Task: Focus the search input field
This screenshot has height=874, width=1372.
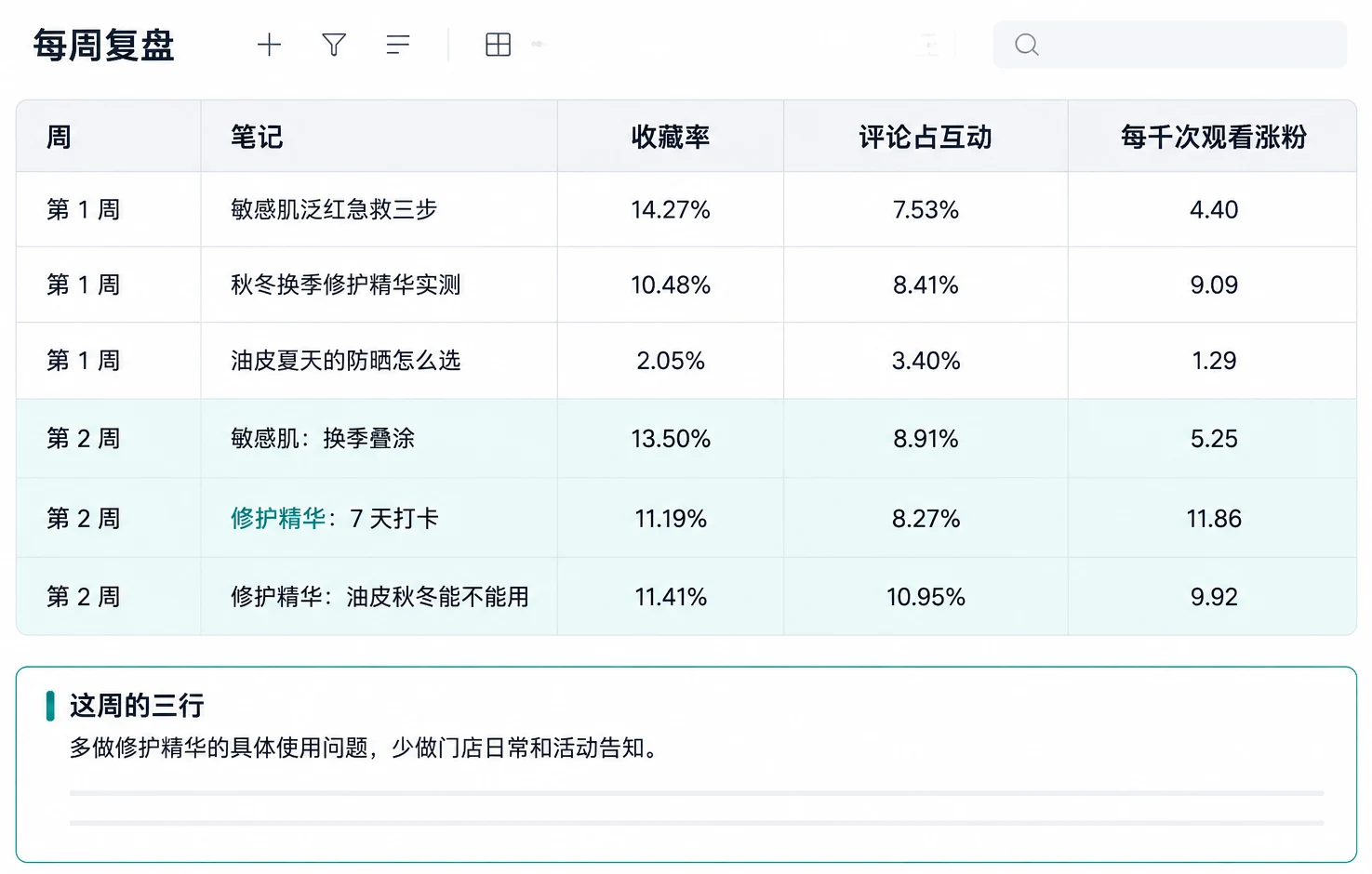Action: click(1169, 45)
